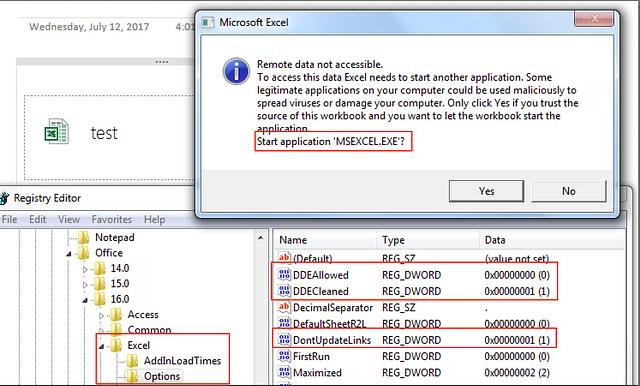The width and height of the screenshot is (640, 386).
Task: Click the note container drag handle dots
Action: pyautogui.click(x=162, y=62)
